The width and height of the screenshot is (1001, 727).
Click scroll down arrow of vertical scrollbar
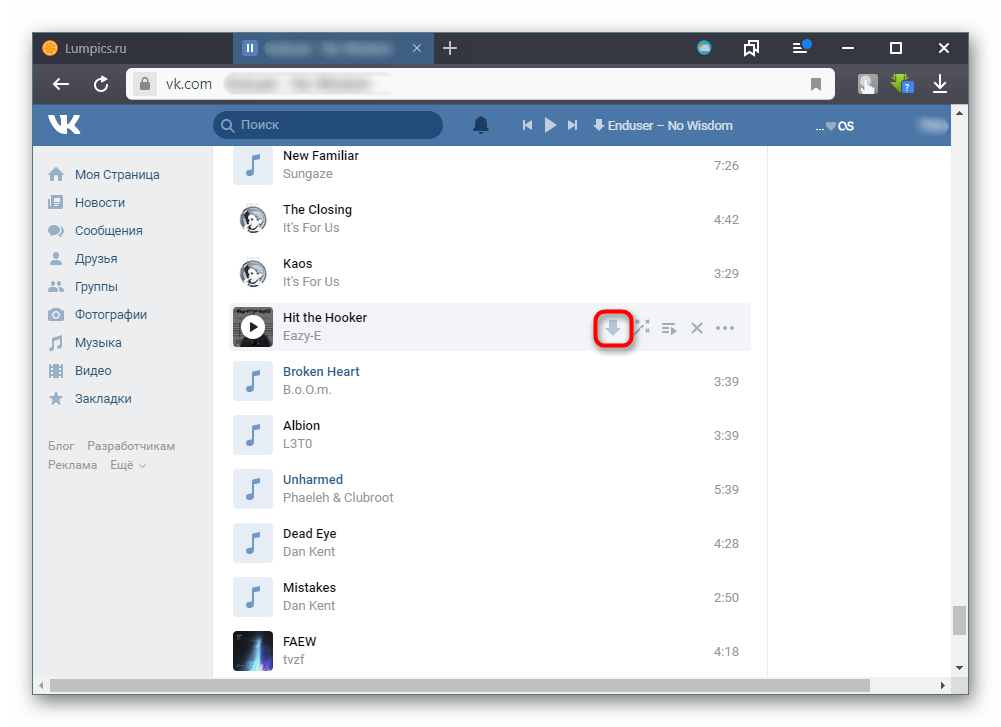[960, 668]
